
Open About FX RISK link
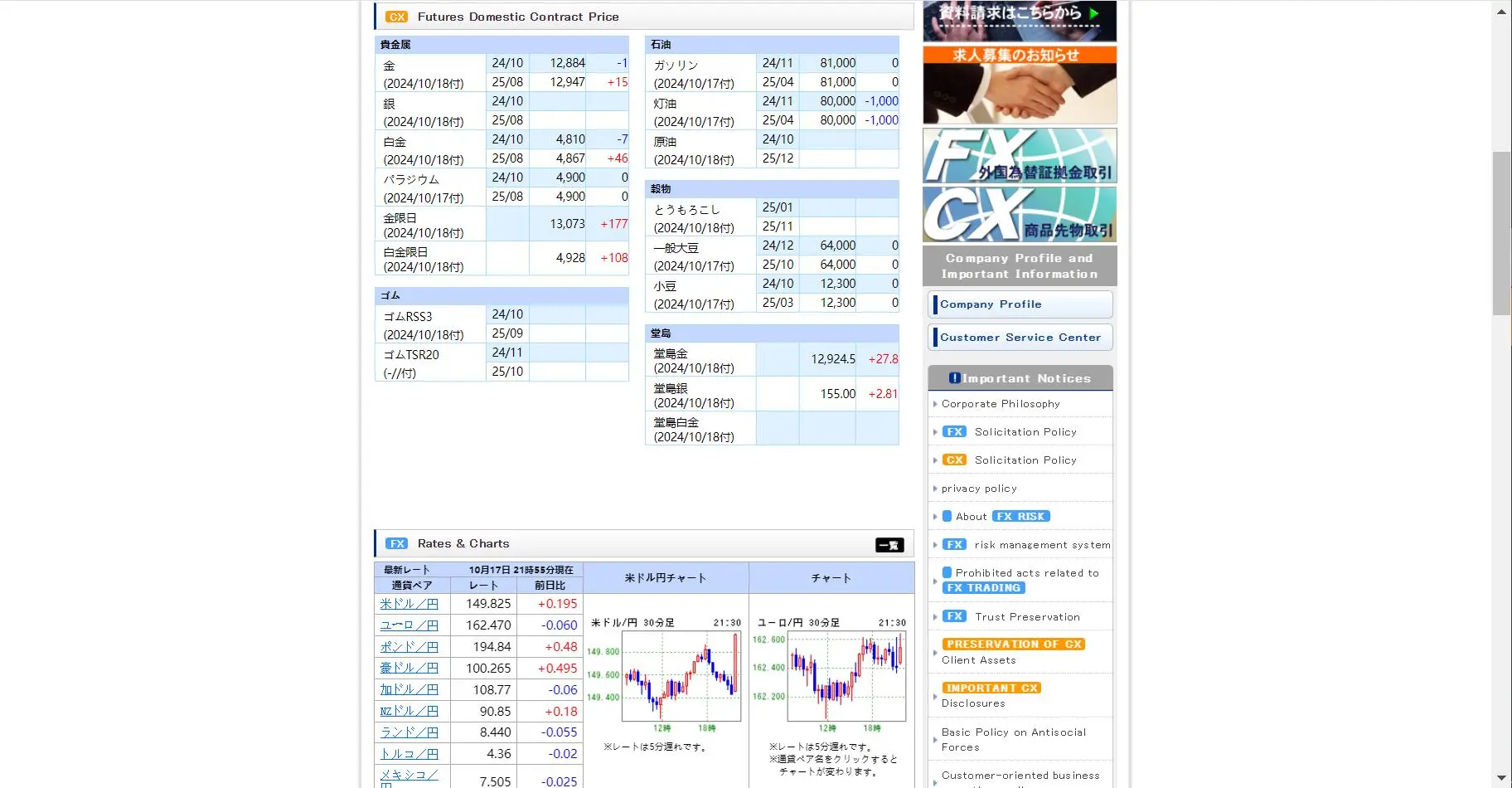[x=996, y=517]
